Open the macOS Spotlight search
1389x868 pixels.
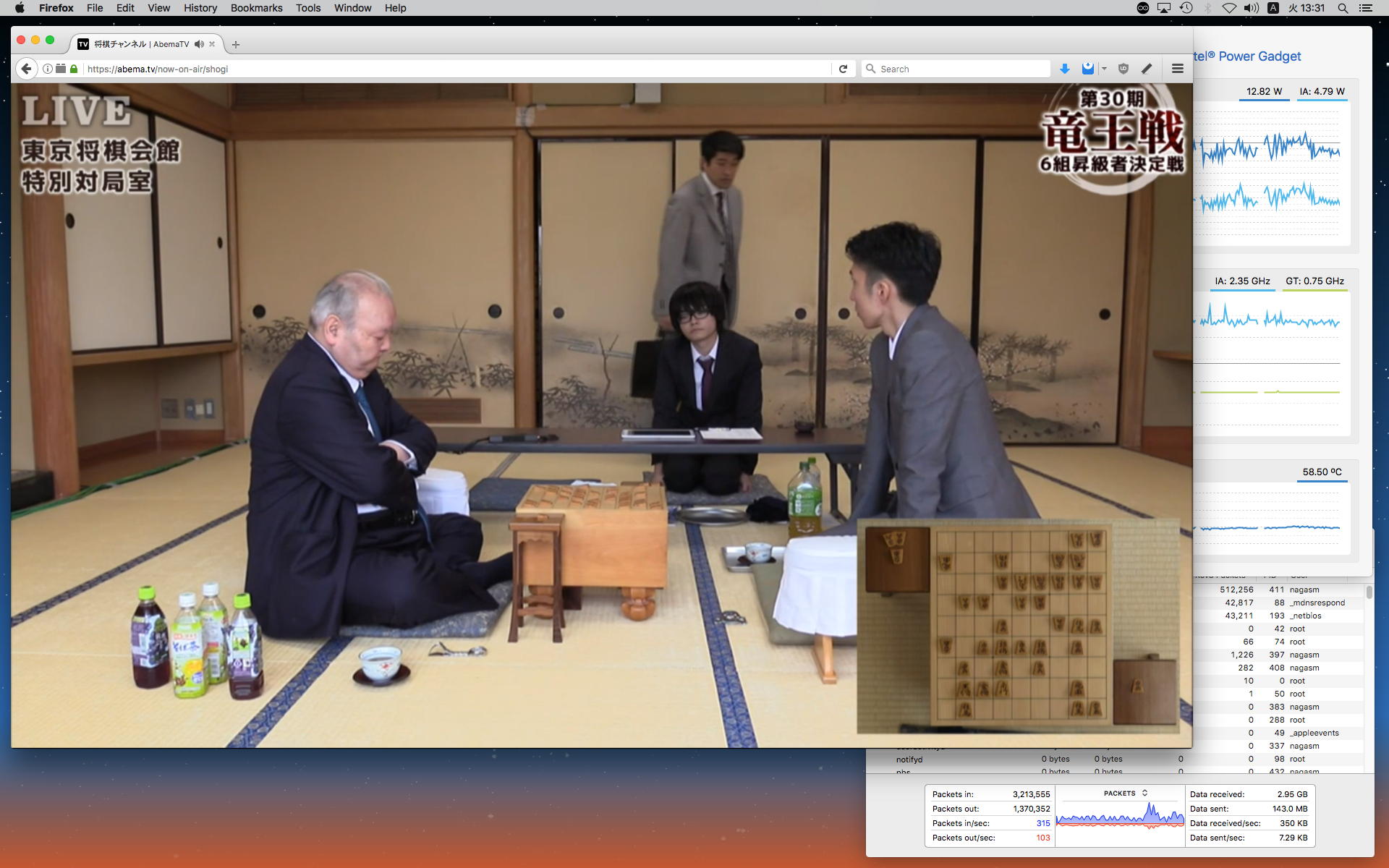[x=1343, y=8]
